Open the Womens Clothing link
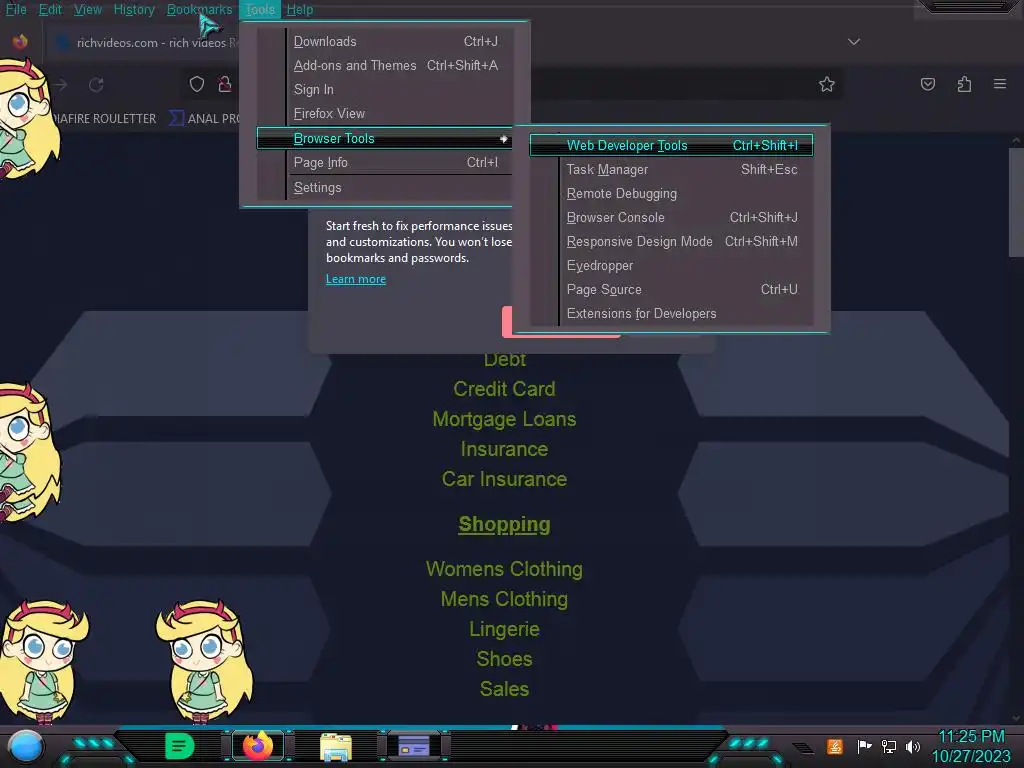This screenshot has height=768, width=1024. click(504, 569)
